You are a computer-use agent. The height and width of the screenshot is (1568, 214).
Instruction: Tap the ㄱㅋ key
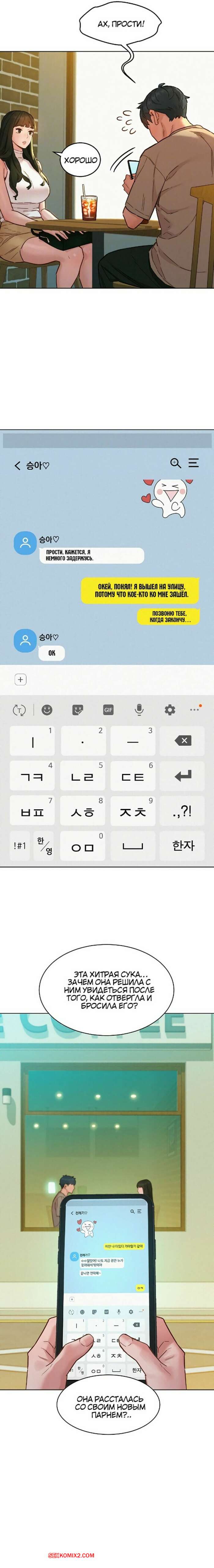(x=32, y=775)
